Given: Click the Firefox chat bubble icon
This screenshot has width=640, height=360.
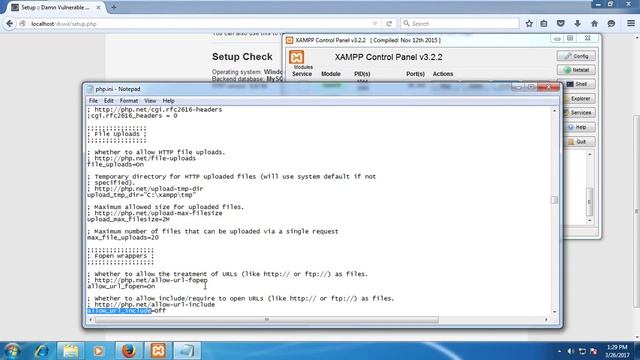Looking at the screenshot, I should [x=611, y=24].
